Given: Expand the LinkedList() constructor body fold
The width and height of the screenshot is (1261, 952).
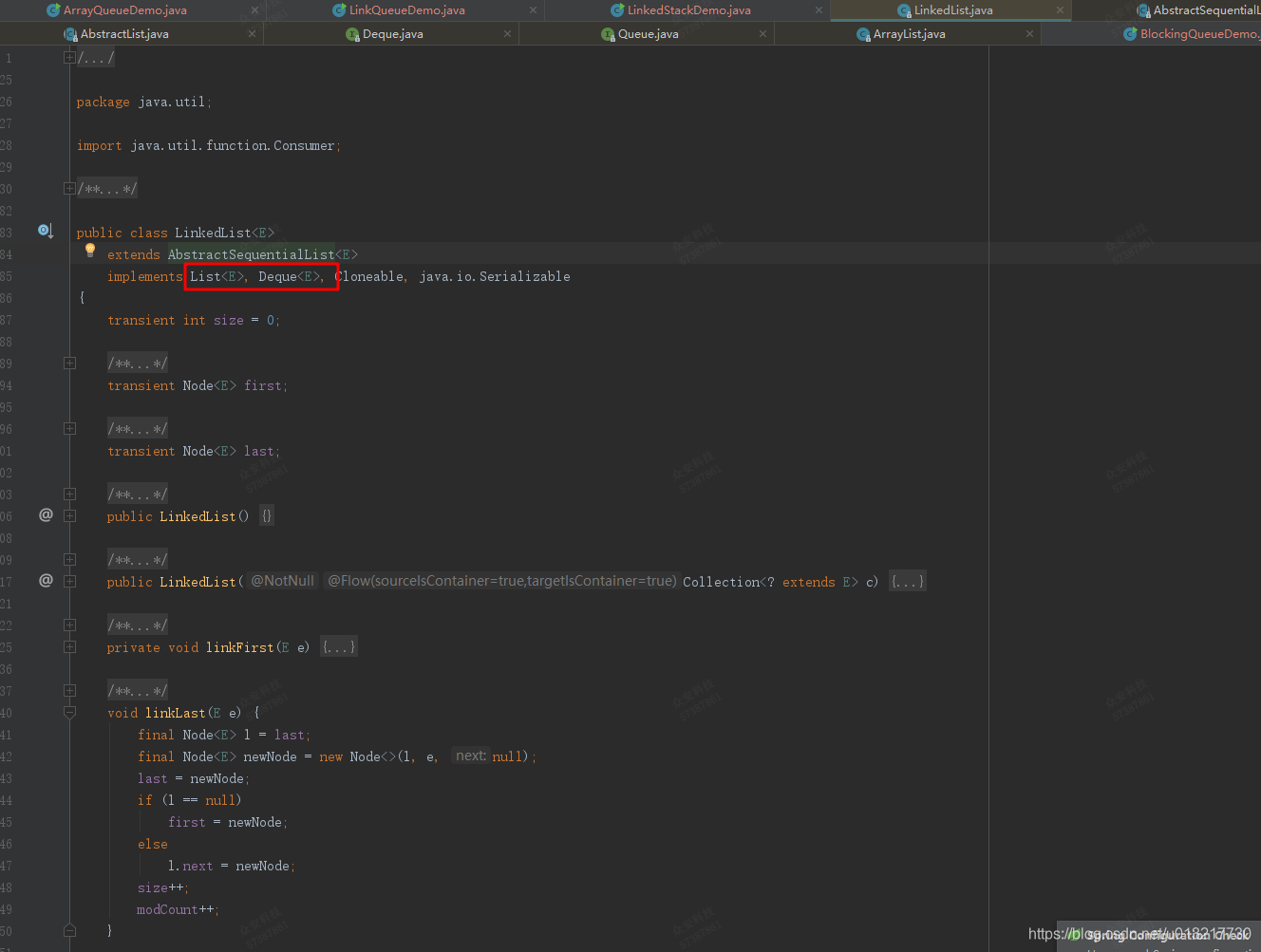Looking at the screenshot, I should [x=69, y=516].
